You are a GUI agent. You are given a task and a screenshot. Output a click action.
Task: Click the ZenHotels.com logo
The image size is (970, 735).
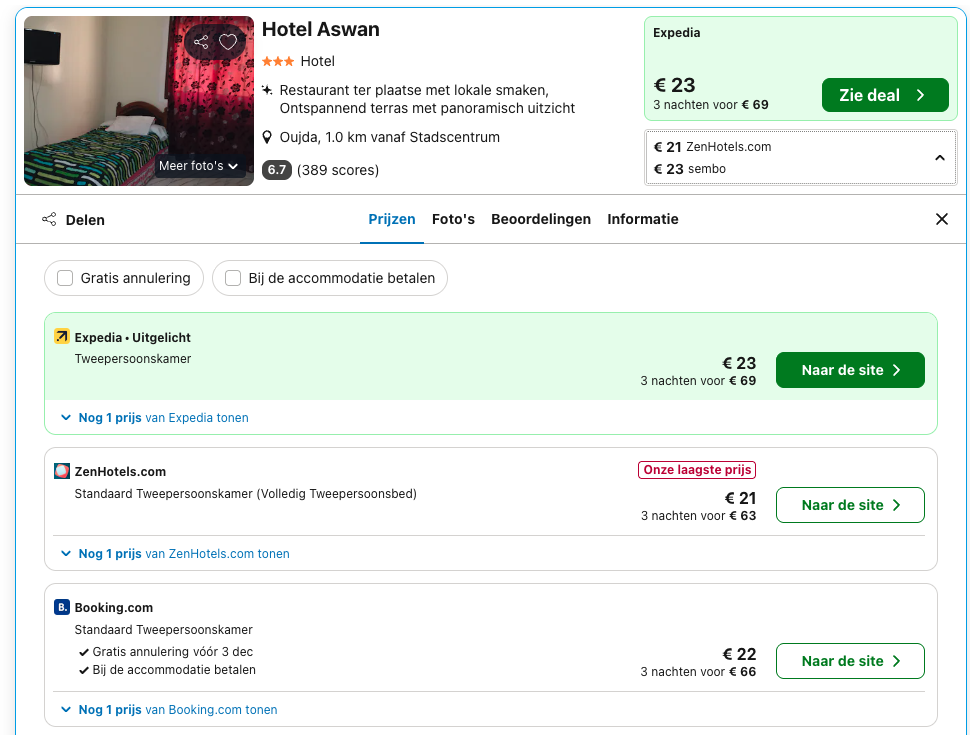62,471
